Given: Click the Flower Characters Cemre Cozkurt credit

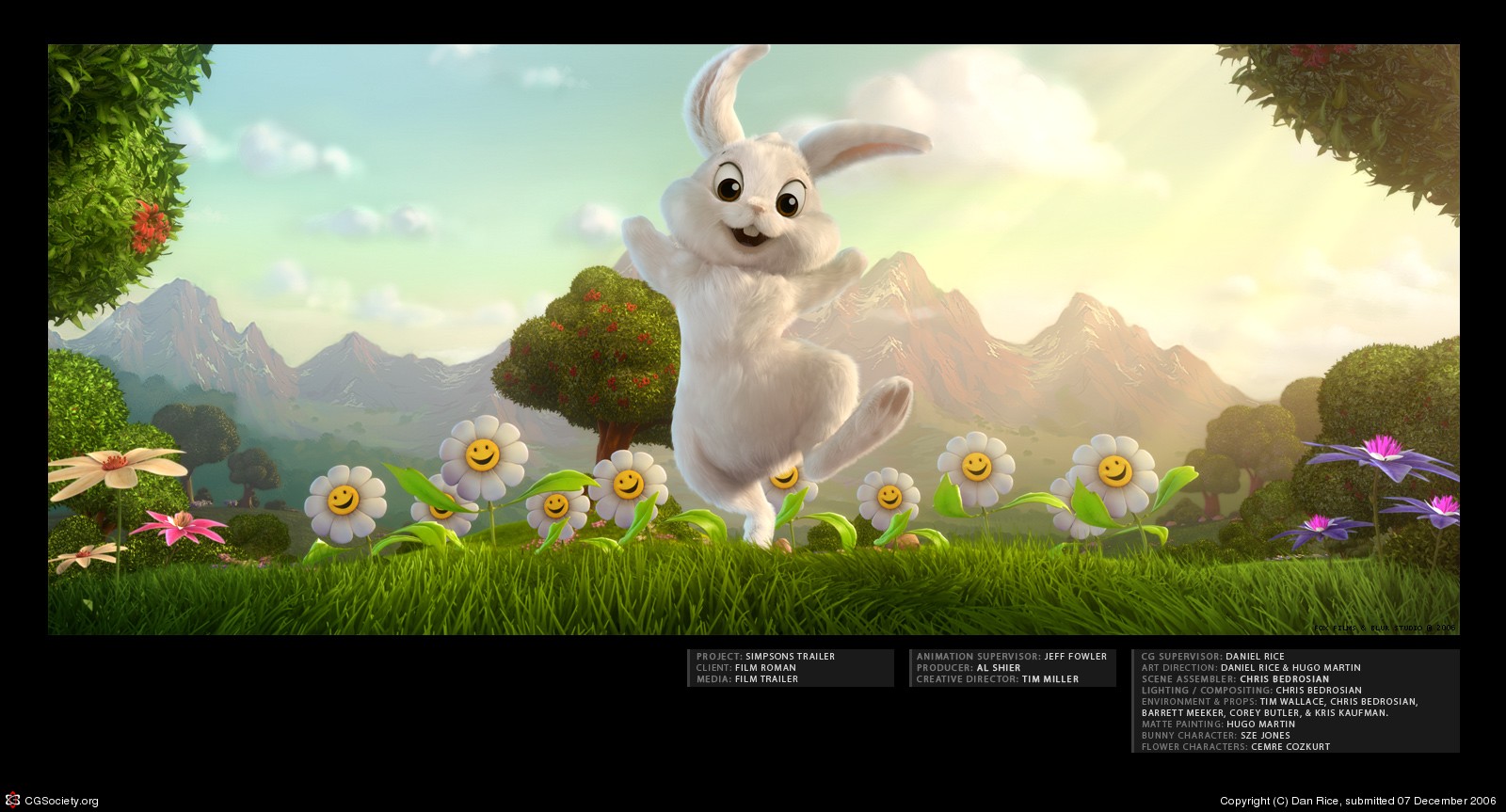Looking at the screenshot, I should 1235,747.
